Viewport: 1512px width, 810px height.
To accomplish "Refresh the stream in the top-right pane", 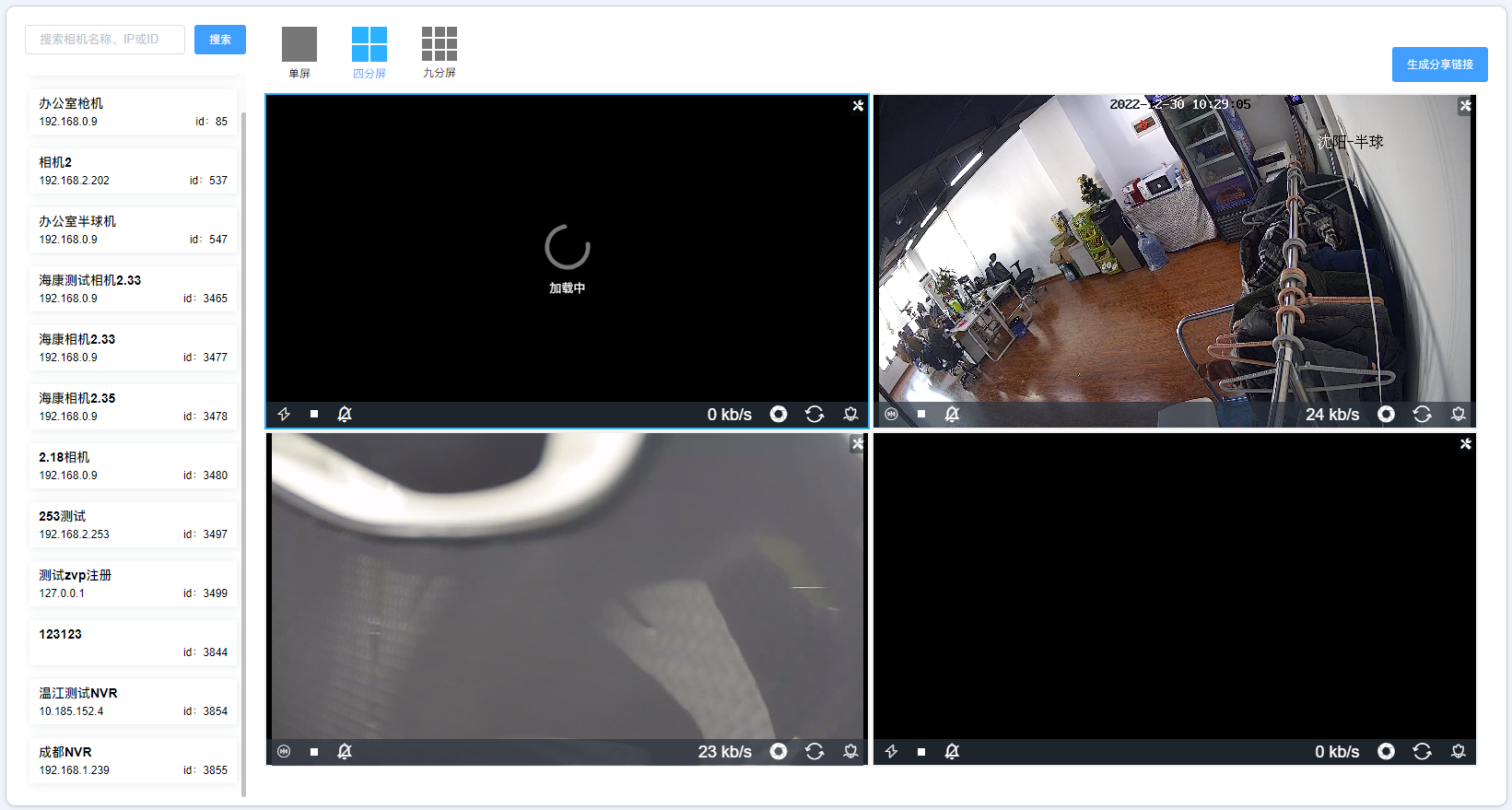I will (x=1422, y=415).
